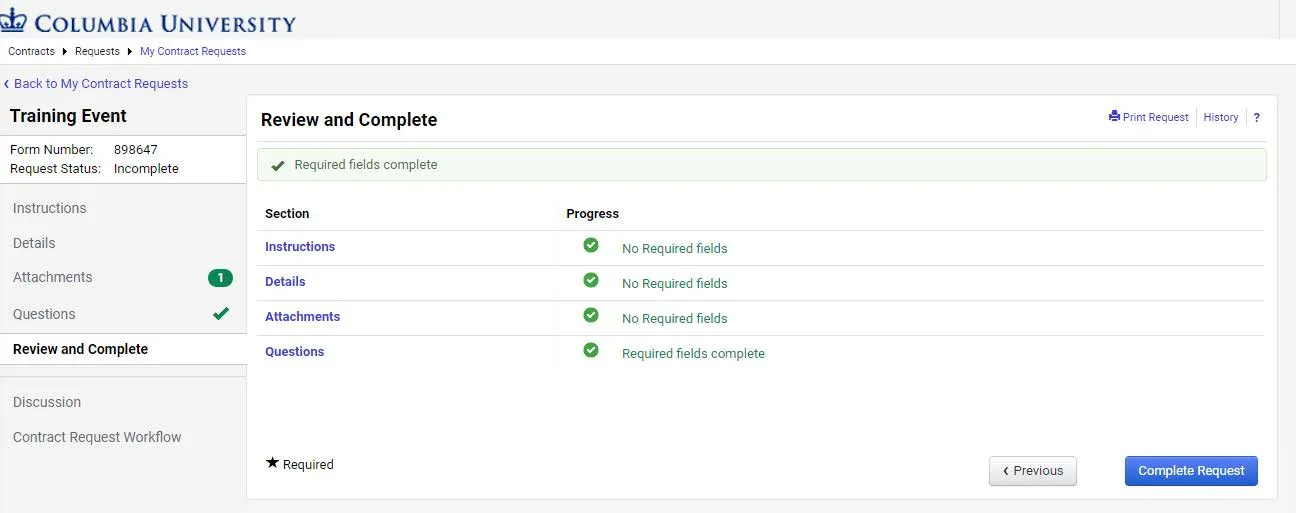Click the green Attachments count badge
Screen dimensions: 1296x513
(x=220, y=278)
